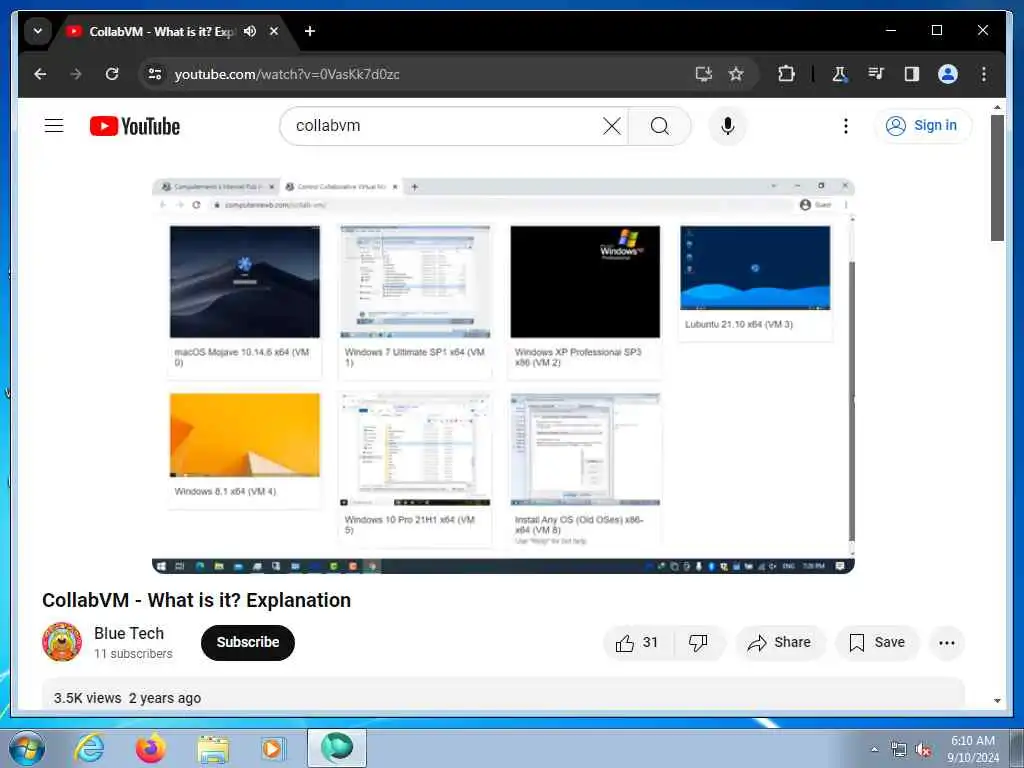Screen dimensions: 1024x768
Task: Launch Firefox from taskbar
Action: [151, 748]
